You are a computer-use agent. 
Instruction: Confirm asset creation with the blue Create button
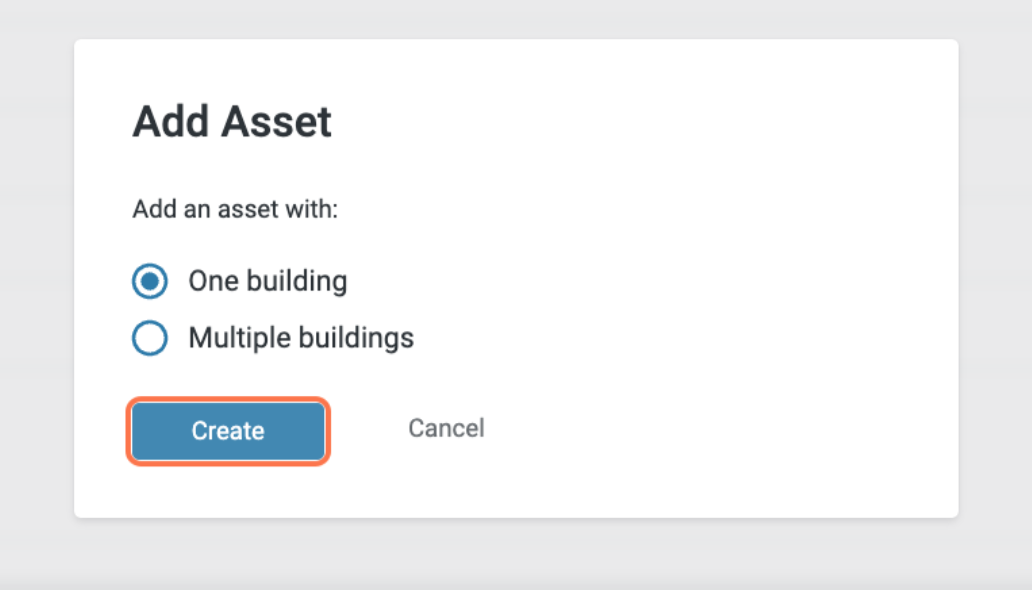click(228, 431)
